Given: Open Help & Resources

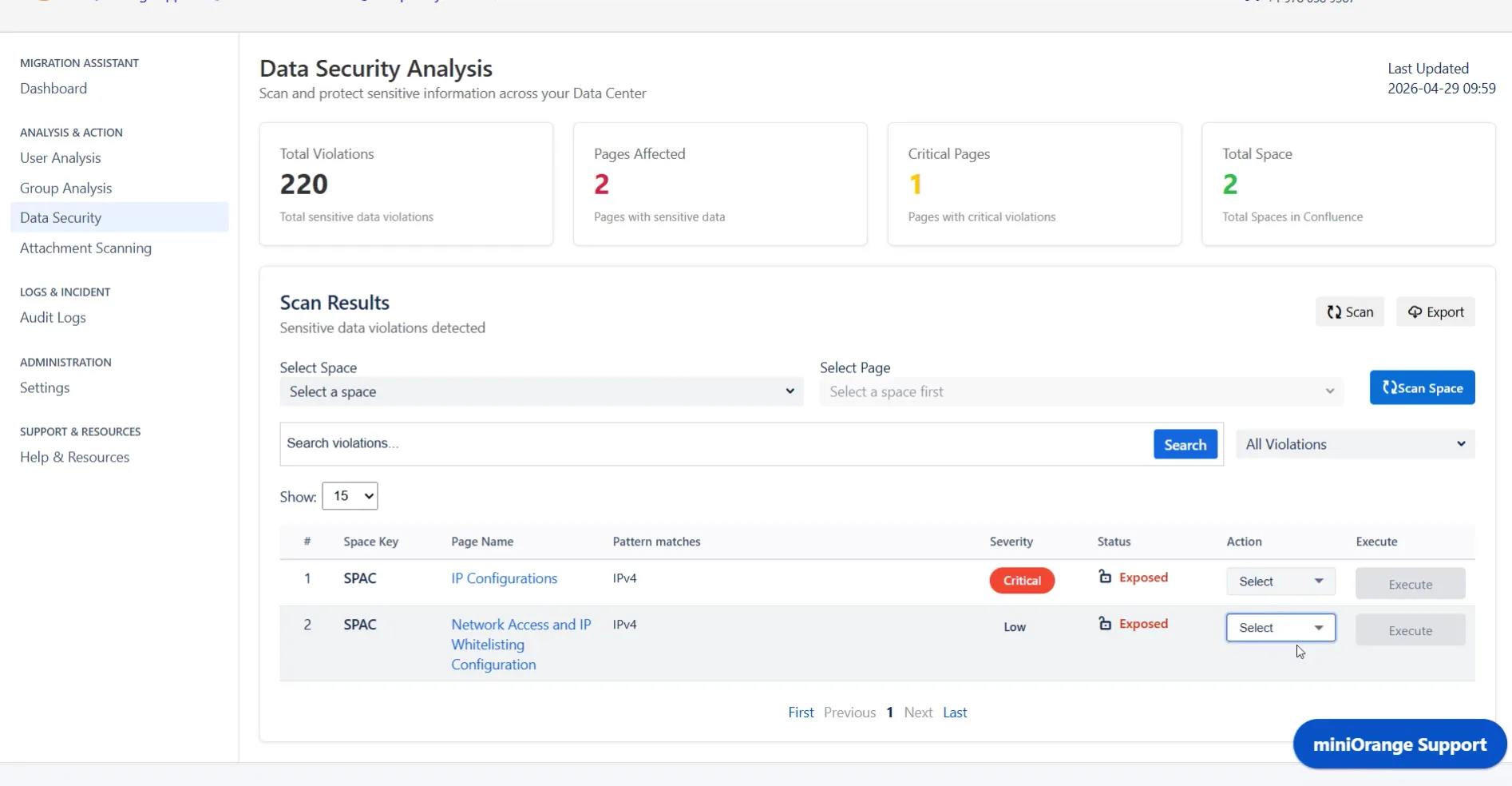Looking at the screenshot, I should coord(75,458).
